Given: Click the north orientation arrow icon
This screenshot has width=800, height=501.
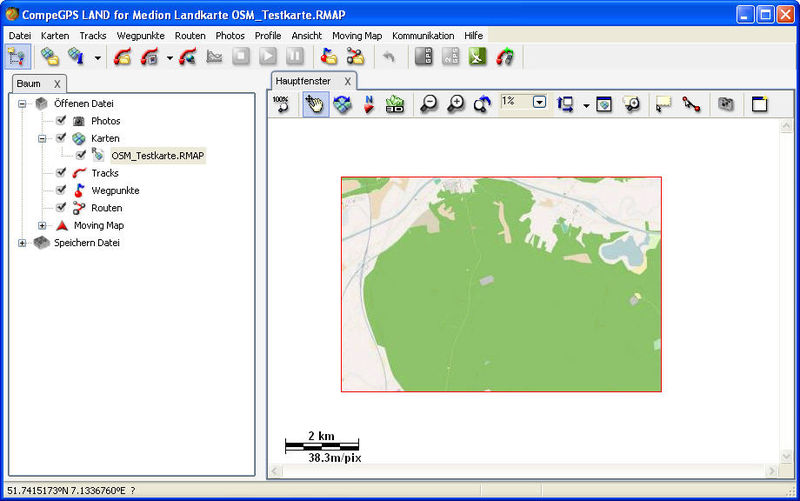Looking at the screenshot, I should 369,104.
